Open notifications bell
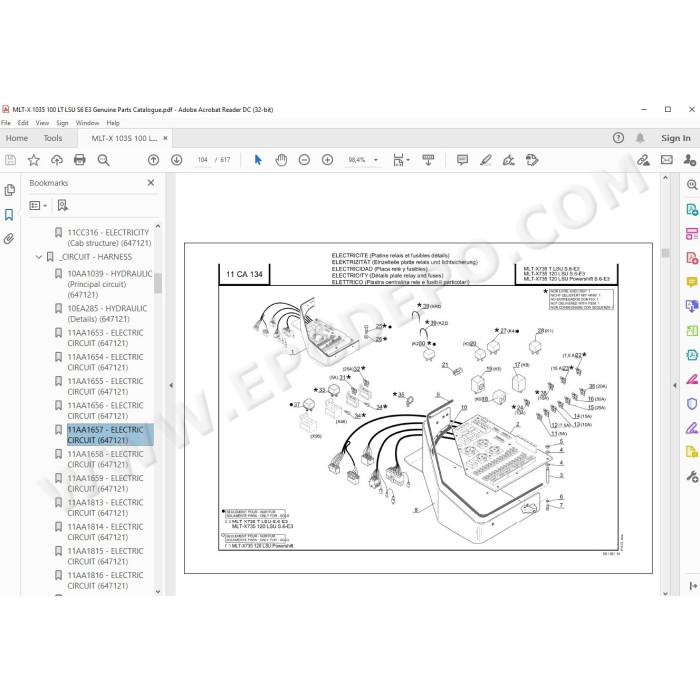This screenshot has height=700, width=700. coord(640,138)
